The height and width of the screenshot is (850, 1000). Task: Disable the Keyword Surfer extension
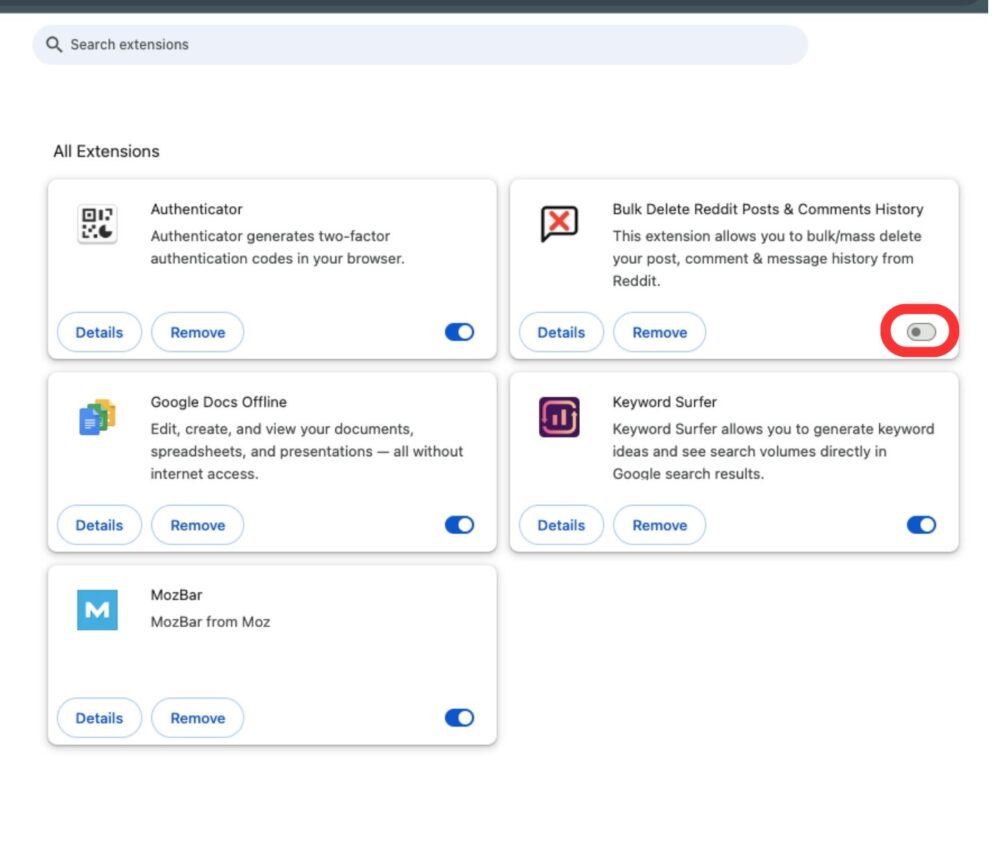(919, 524)
